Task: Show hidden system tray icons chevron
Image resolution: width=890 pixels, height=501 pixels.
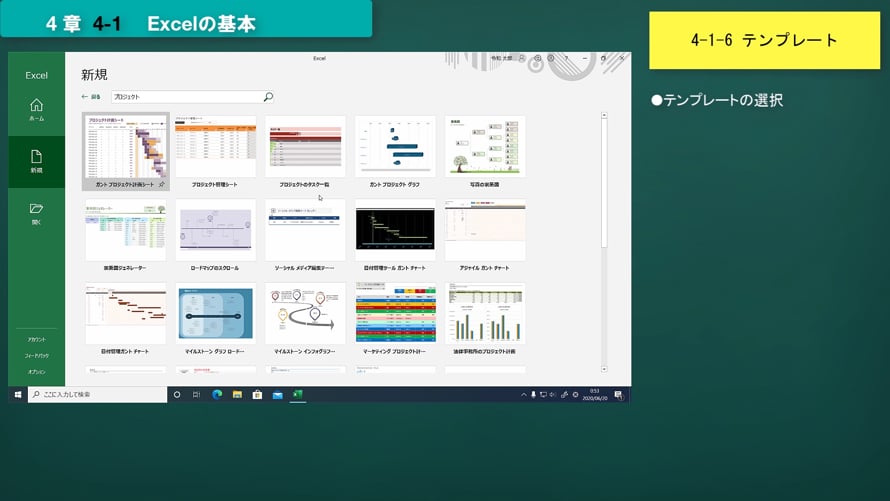Action: tap(523, 394)
